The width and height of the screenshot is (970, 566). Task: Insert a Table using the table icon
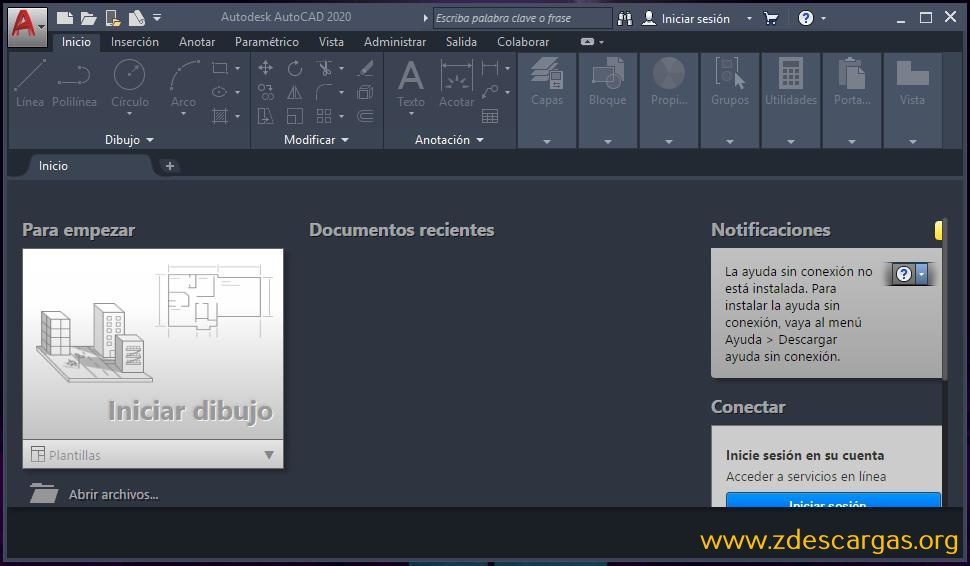490,116
